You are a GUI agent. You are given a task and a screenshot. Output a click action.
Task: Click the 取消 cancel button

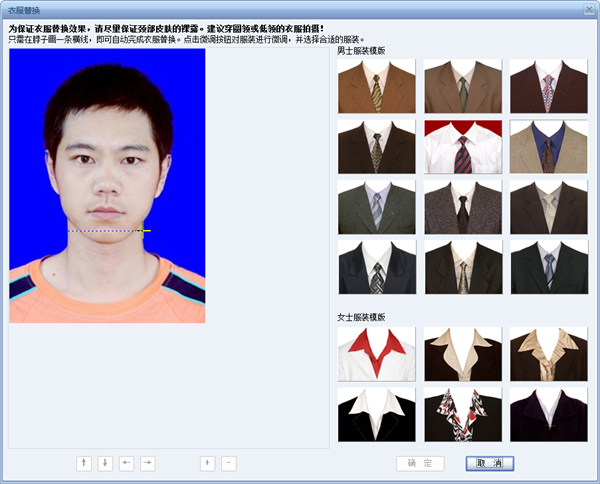[489, 463]
